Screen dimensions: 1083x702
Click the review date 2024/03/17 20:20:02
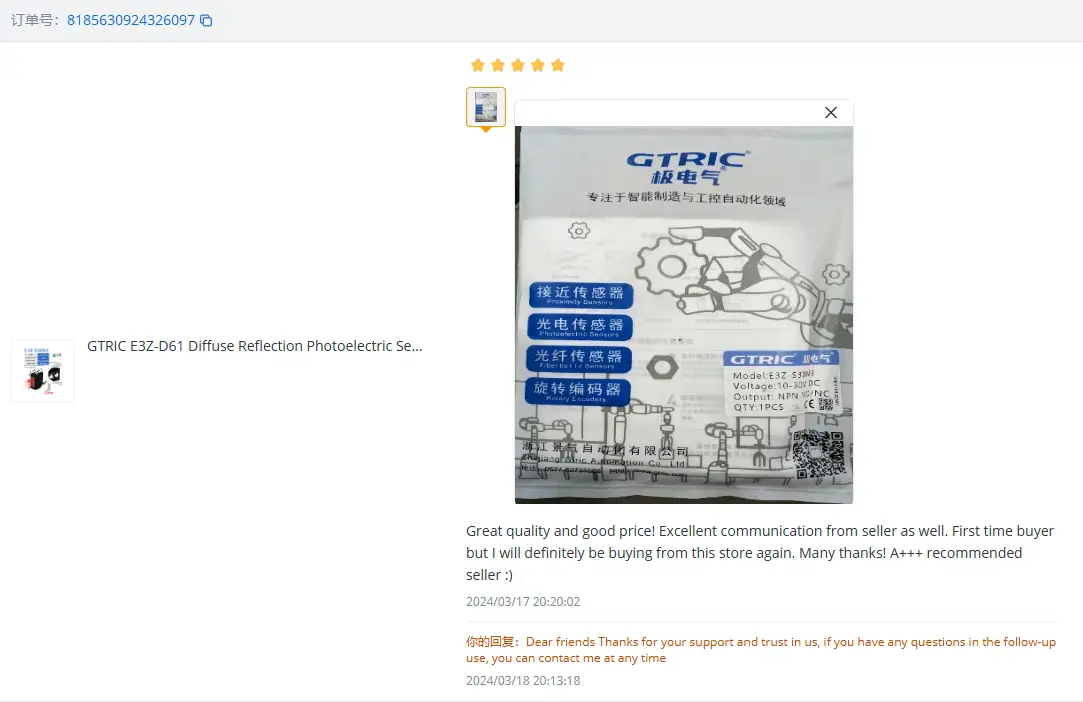(x=523, y=602)
